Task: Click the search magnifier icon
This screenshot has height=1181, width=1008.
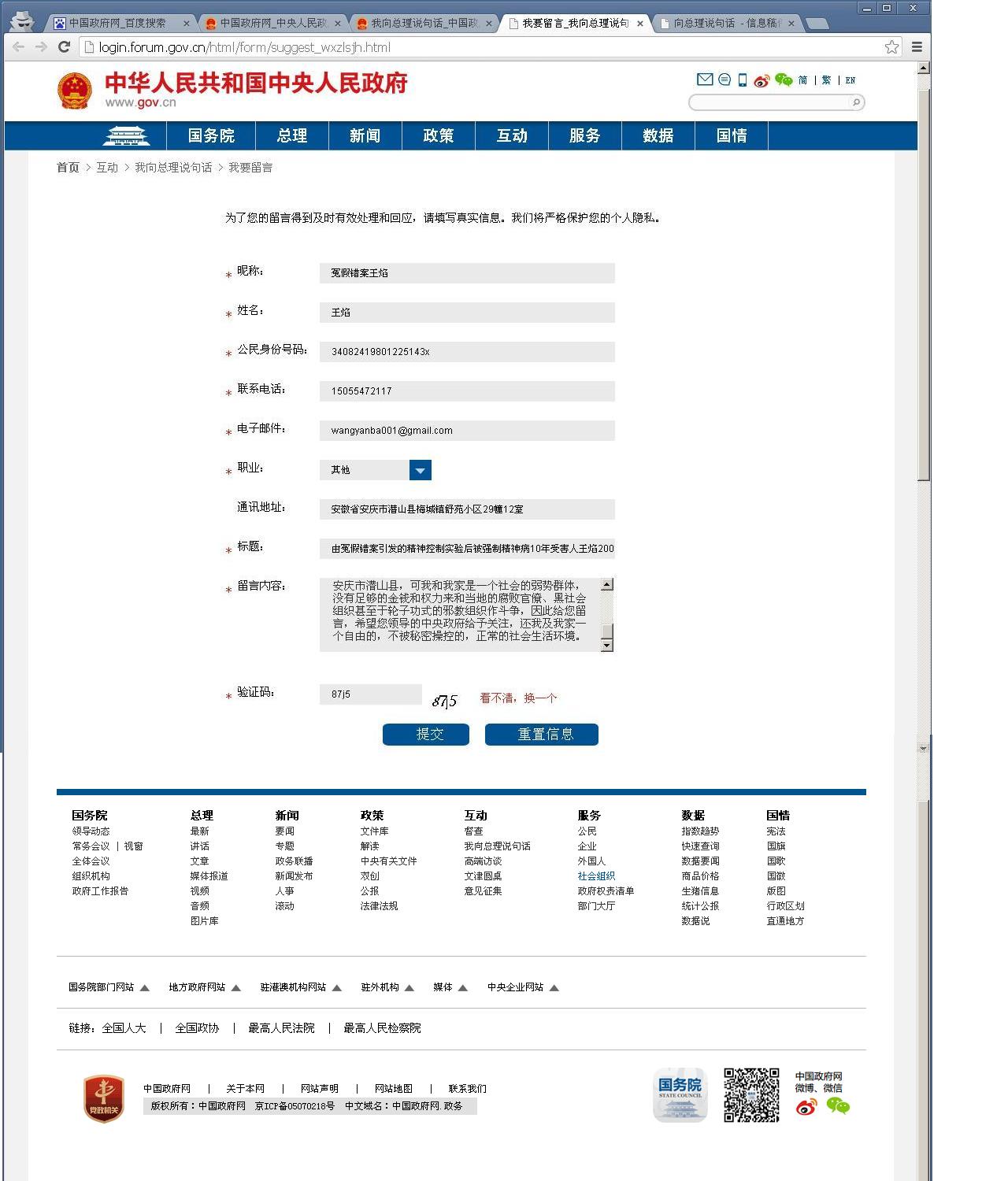Action: [x=856, y=102]
